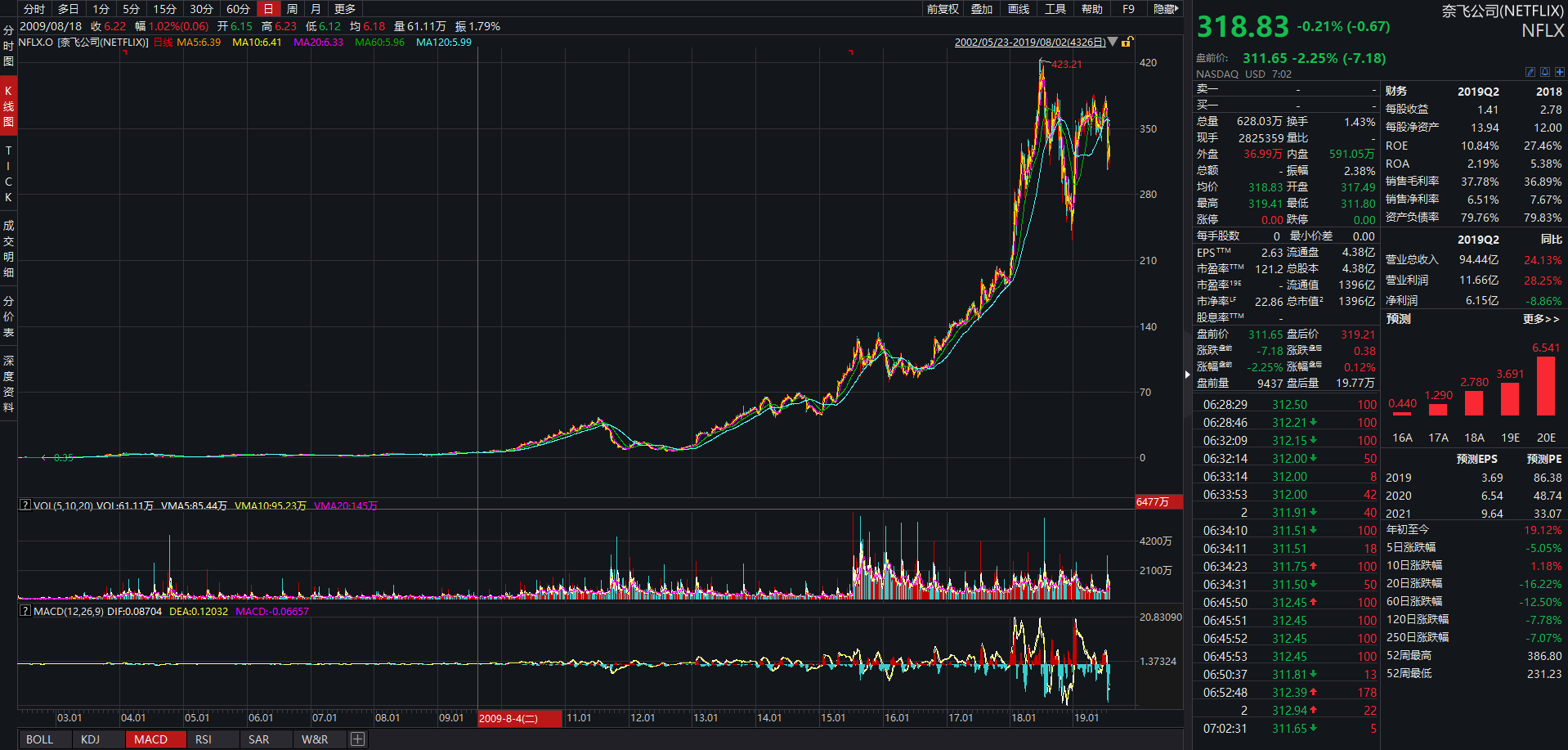The image size is (1568, 750).
Task: Select the 5分 five-minute period
Action: coord(132,9)
